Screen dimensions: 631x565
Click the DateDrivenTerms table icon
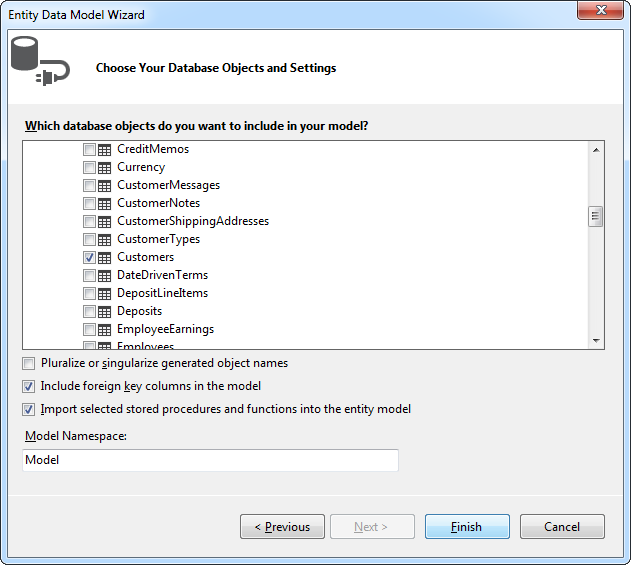point(105,275)
